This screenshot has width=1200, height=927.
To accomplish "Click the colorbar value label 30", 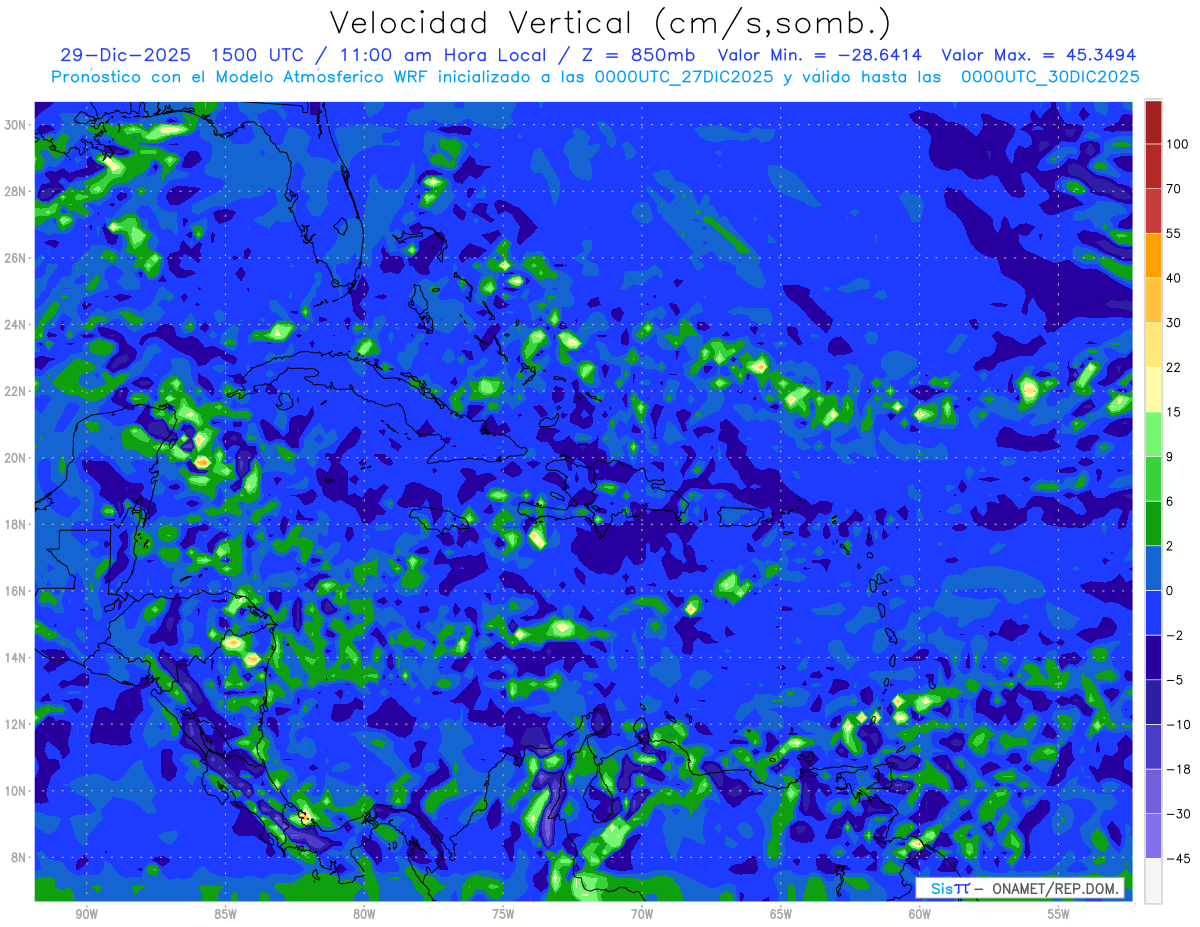I will point(1174,322).
